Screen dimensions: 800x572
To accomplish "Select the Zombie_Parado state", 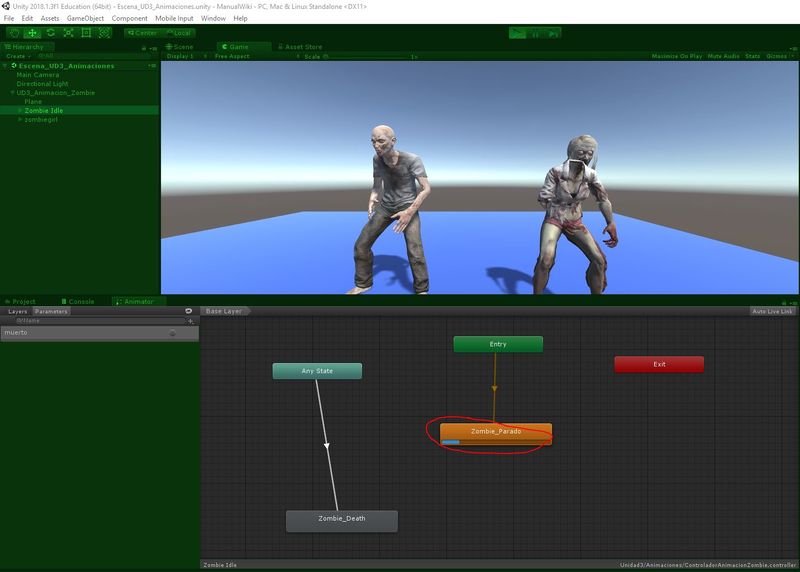I will point(496,434).
